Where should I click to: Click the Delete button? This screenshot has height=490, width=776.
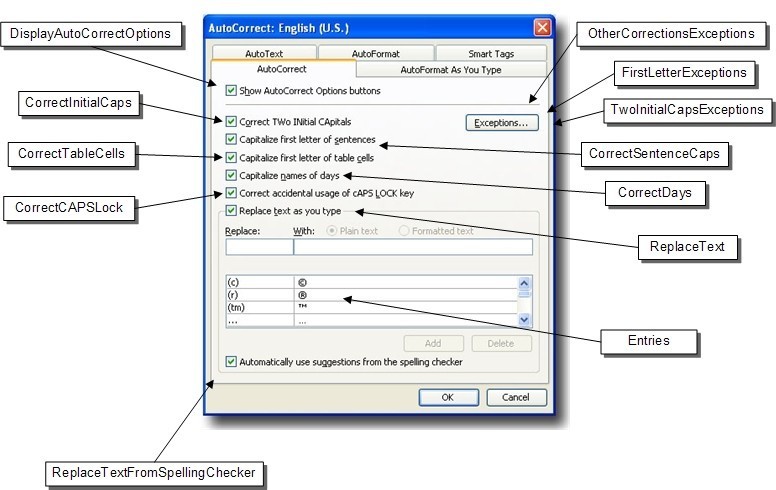tap(501, 343)
